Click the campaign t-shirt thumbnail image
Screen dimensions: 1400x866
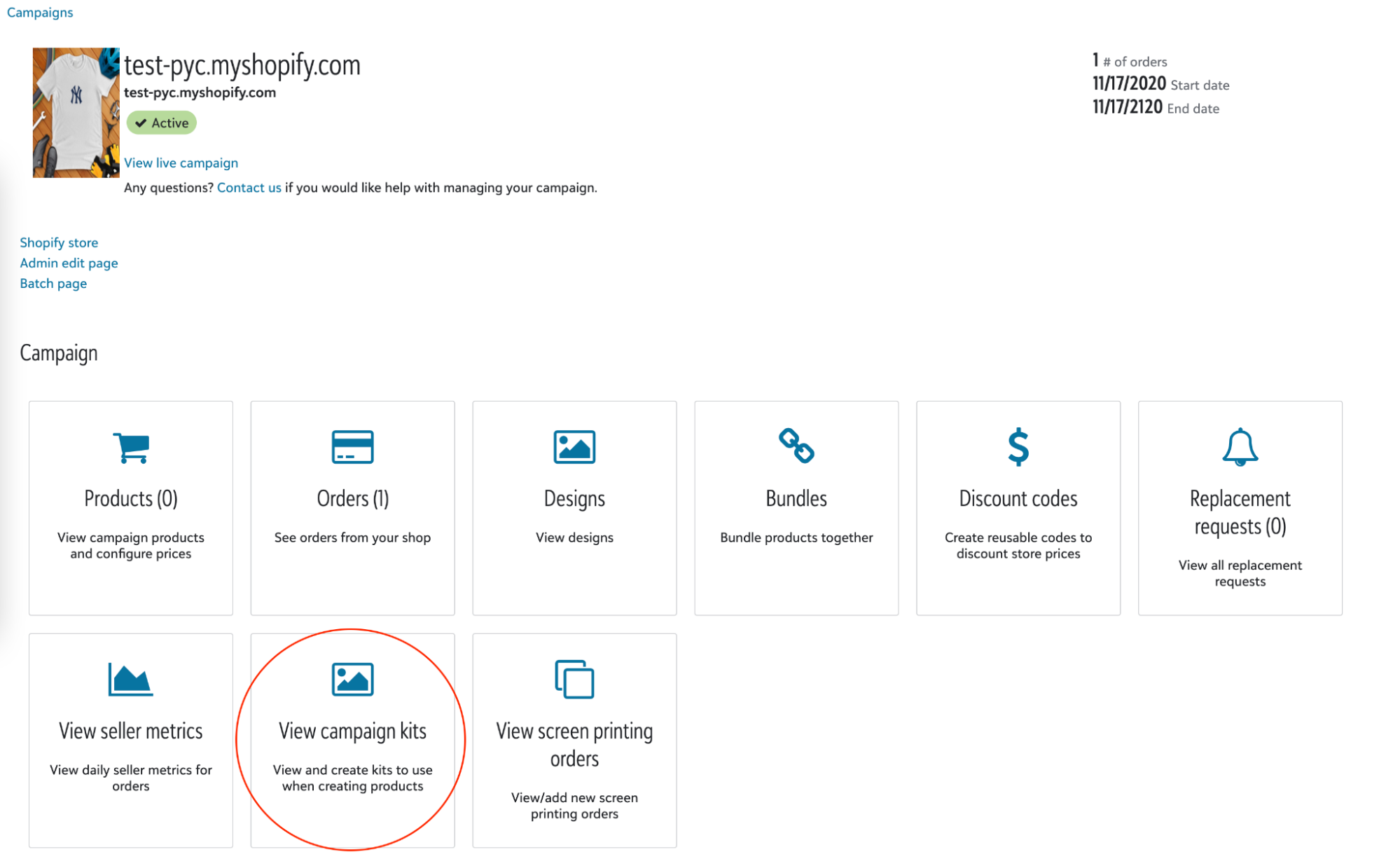[x=76, y=112]
